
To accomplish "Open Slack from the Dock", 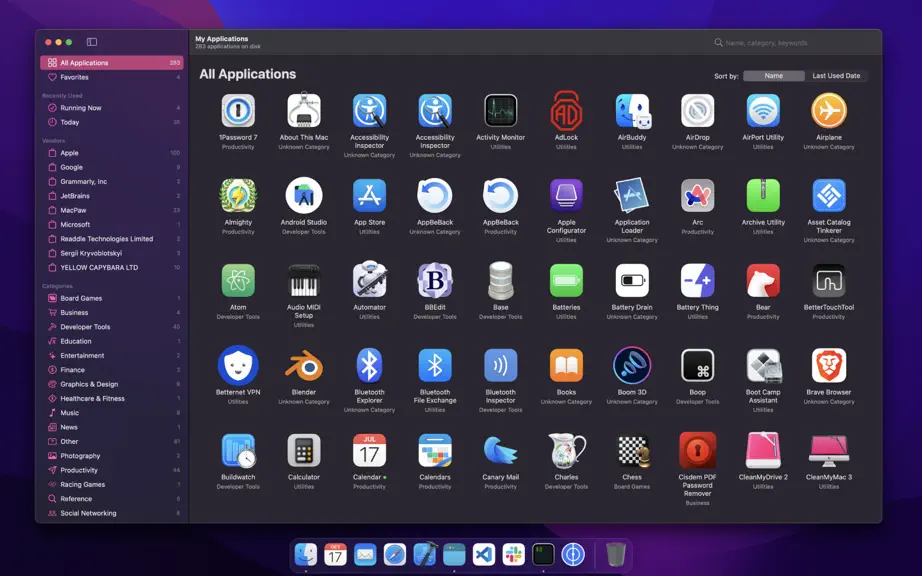I will 513,554.
